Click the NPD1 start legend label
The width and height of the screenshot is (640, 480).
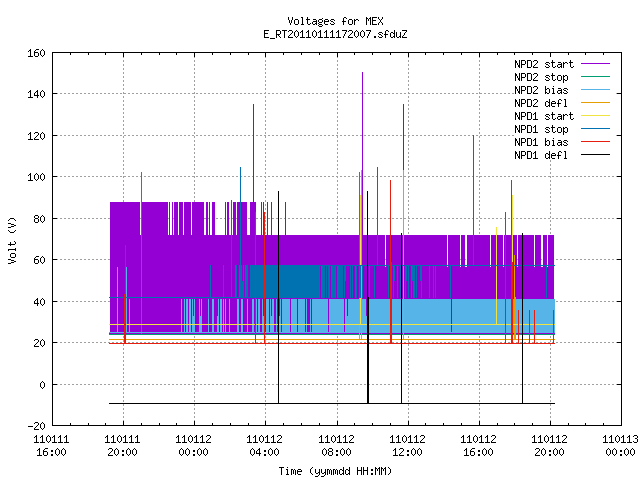tap(544, 116)
